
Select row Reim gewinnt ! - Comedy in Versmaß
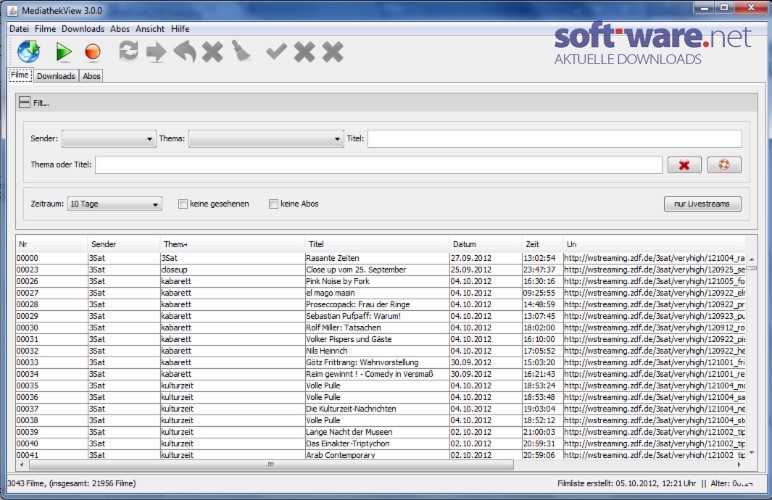pos(380,374)
